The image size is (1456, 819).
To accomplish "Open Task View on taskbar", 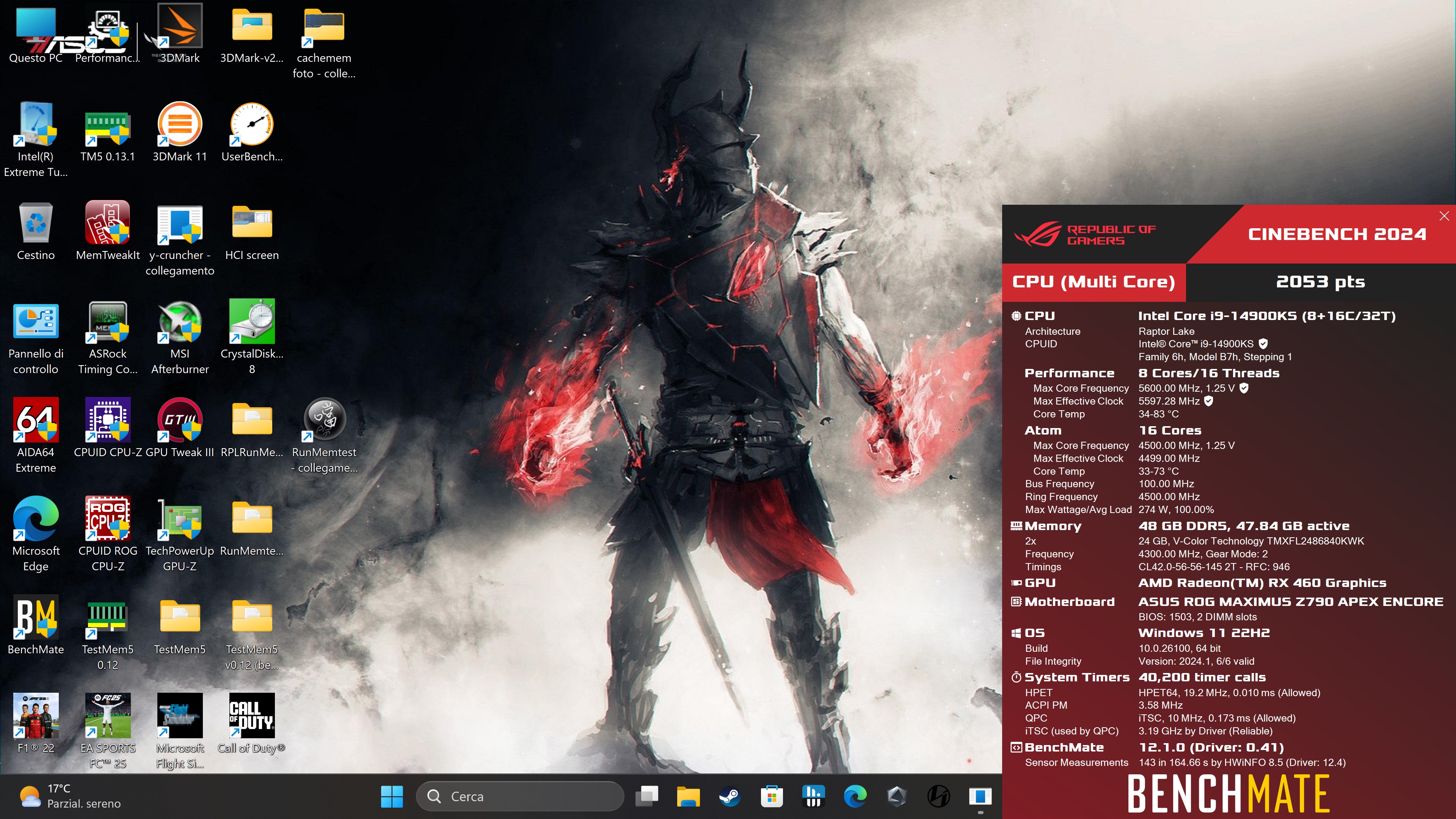I will point(646,796).
